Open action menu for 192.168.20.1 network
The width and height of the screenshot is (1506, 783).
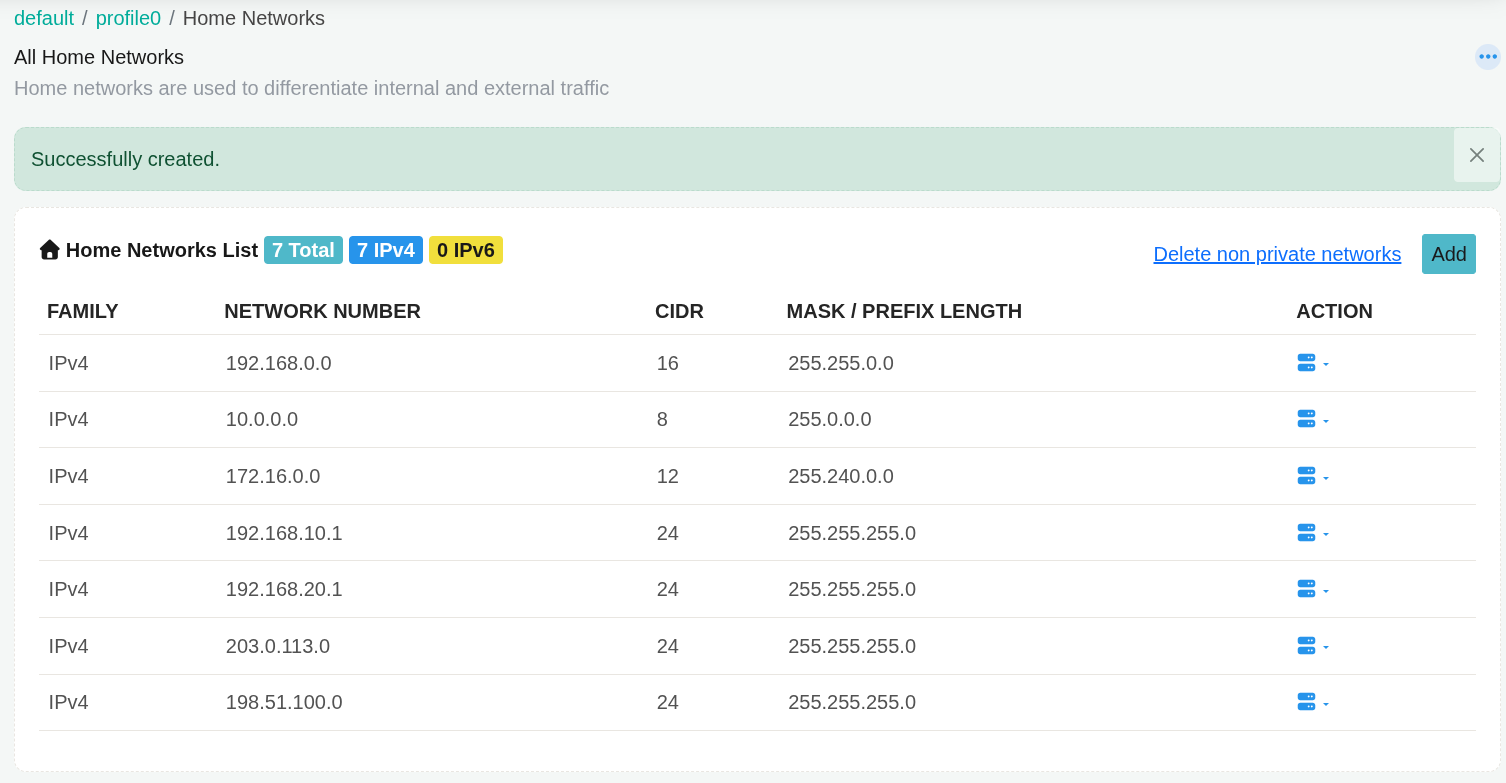click(1313, 589)
